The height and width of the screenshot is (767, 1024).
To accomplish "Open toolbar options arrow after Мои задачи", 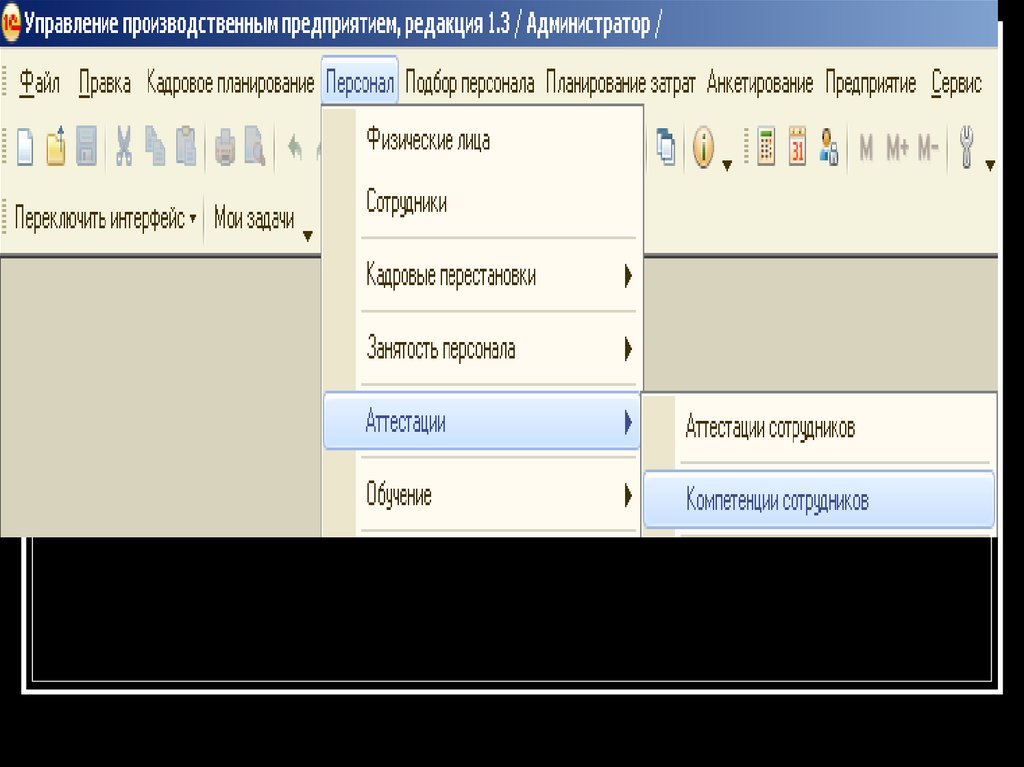I will 308,235.
